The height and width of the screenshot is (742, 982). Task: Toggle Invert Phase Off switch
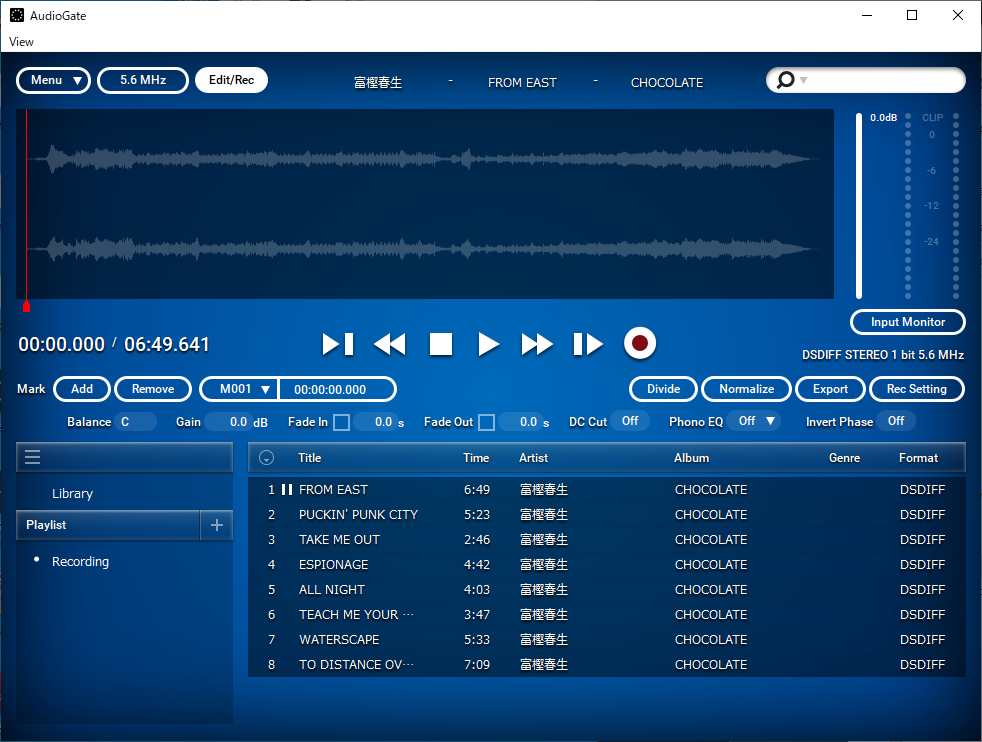(x=896, y=421)
